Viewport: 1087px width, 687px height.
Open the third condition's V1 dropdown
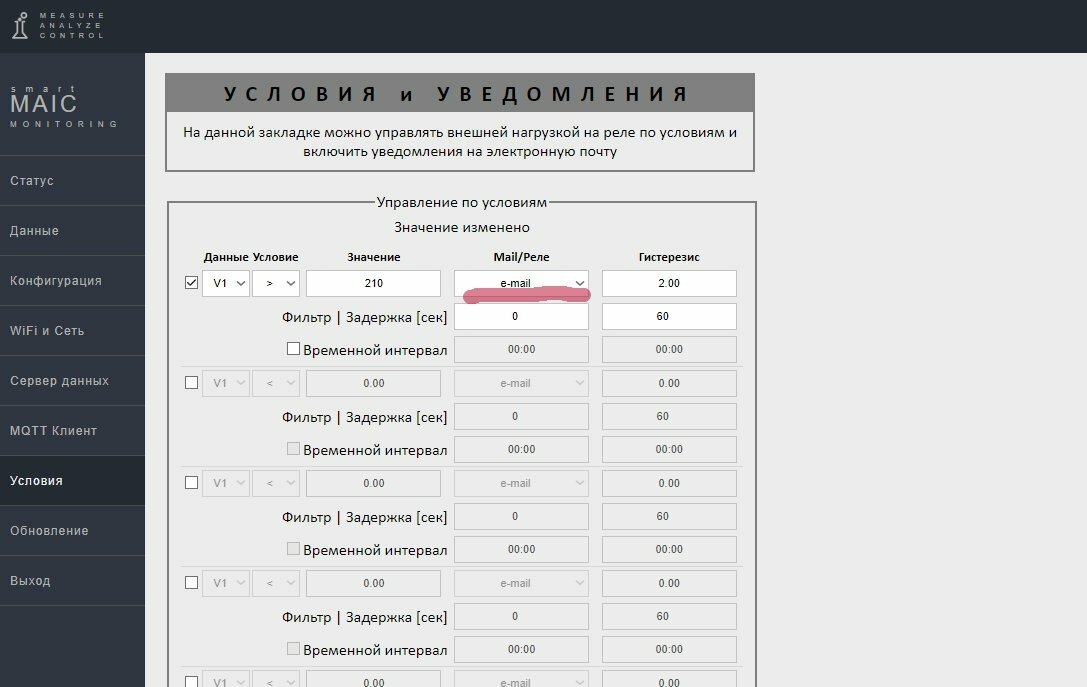(x=226, y=482)
